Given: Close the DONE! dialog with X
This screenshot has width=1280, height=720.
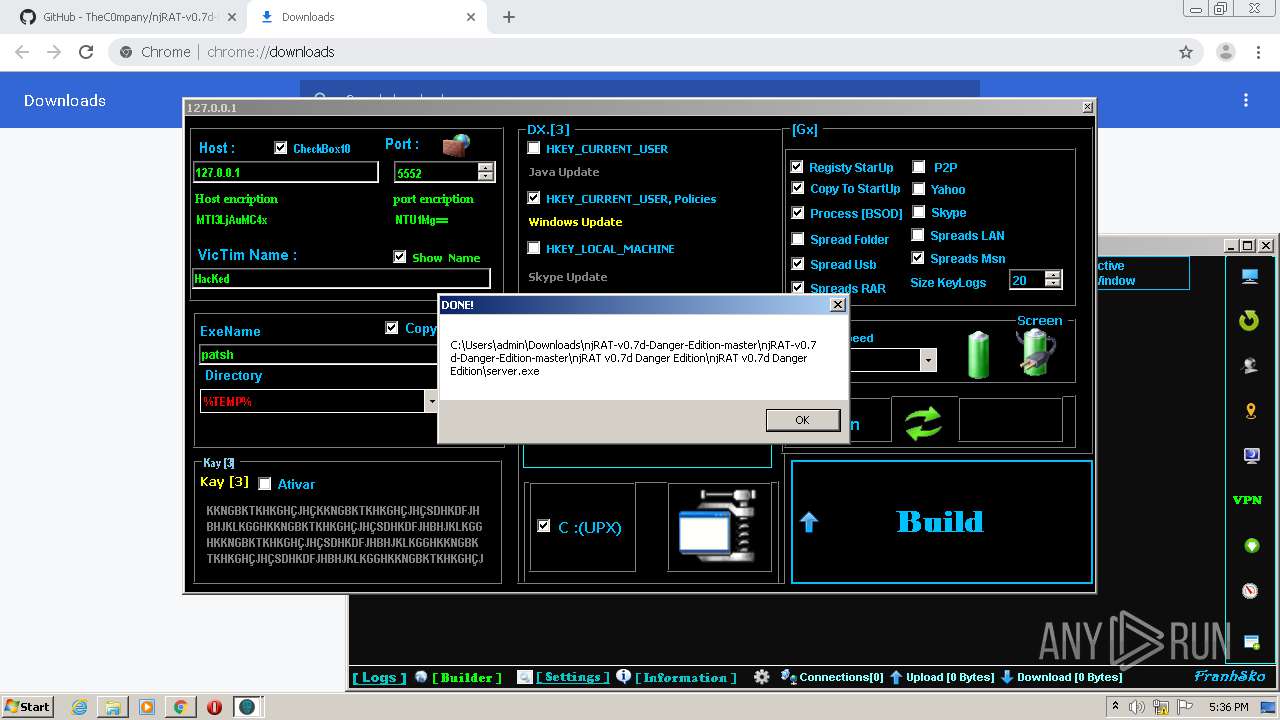Looking at the screenshot, I should 838,304.
